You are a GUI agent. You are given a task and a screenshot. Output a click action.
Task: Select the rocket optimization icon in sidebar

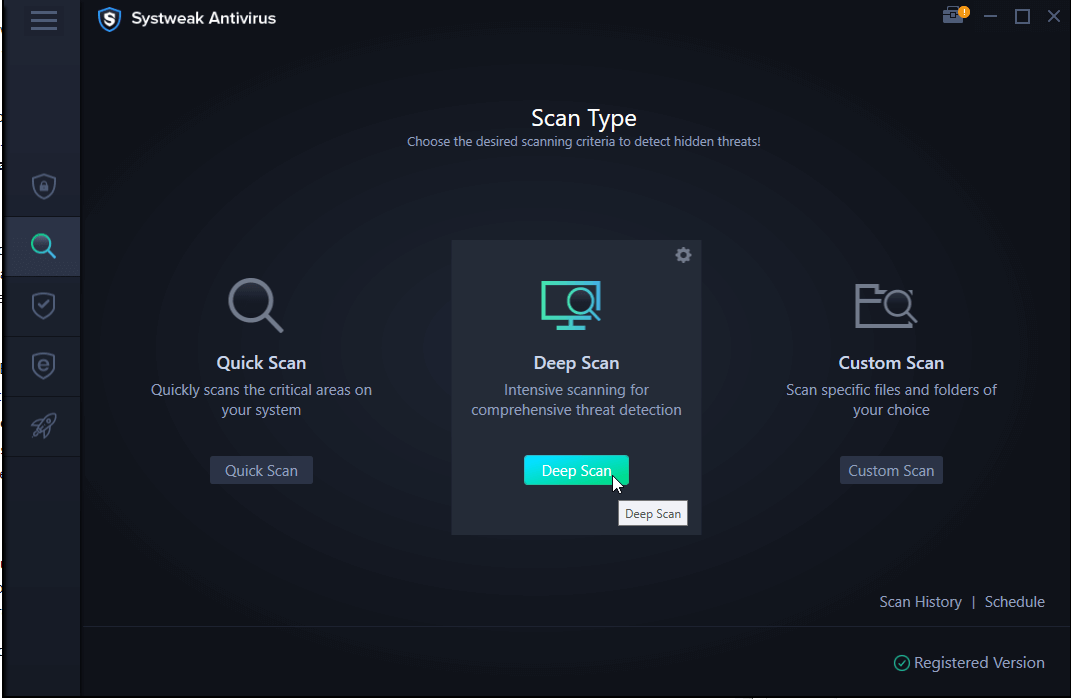click(x=43, y=426)
